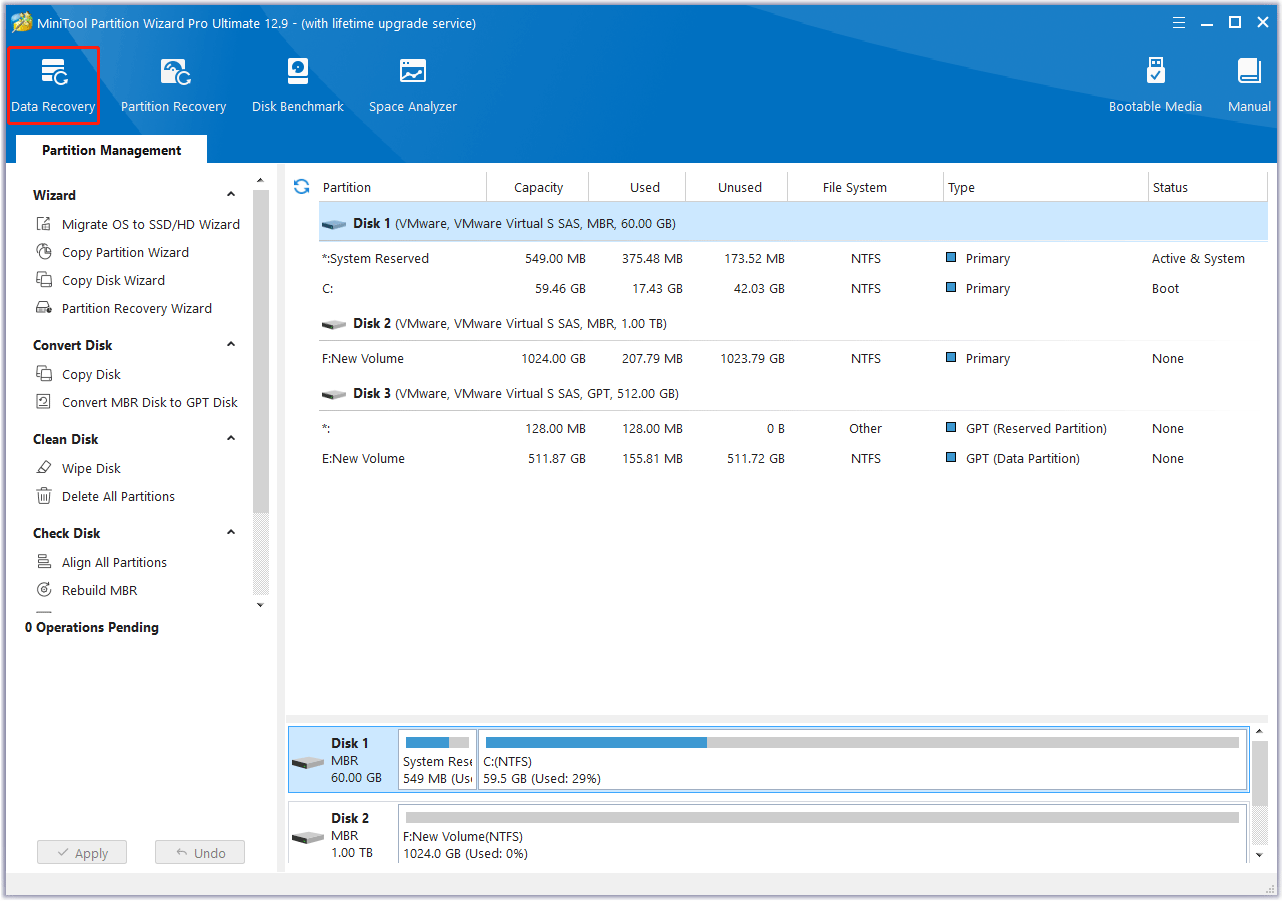
Task: Choose Wipe Disk
Action: (78, 468)
